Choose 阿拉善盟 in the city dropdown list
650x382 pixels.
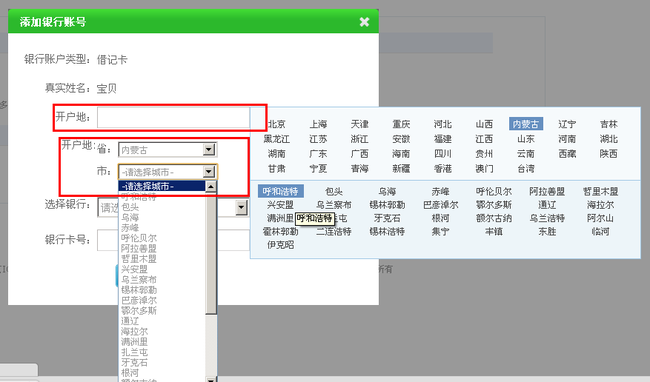pos(139,248)
